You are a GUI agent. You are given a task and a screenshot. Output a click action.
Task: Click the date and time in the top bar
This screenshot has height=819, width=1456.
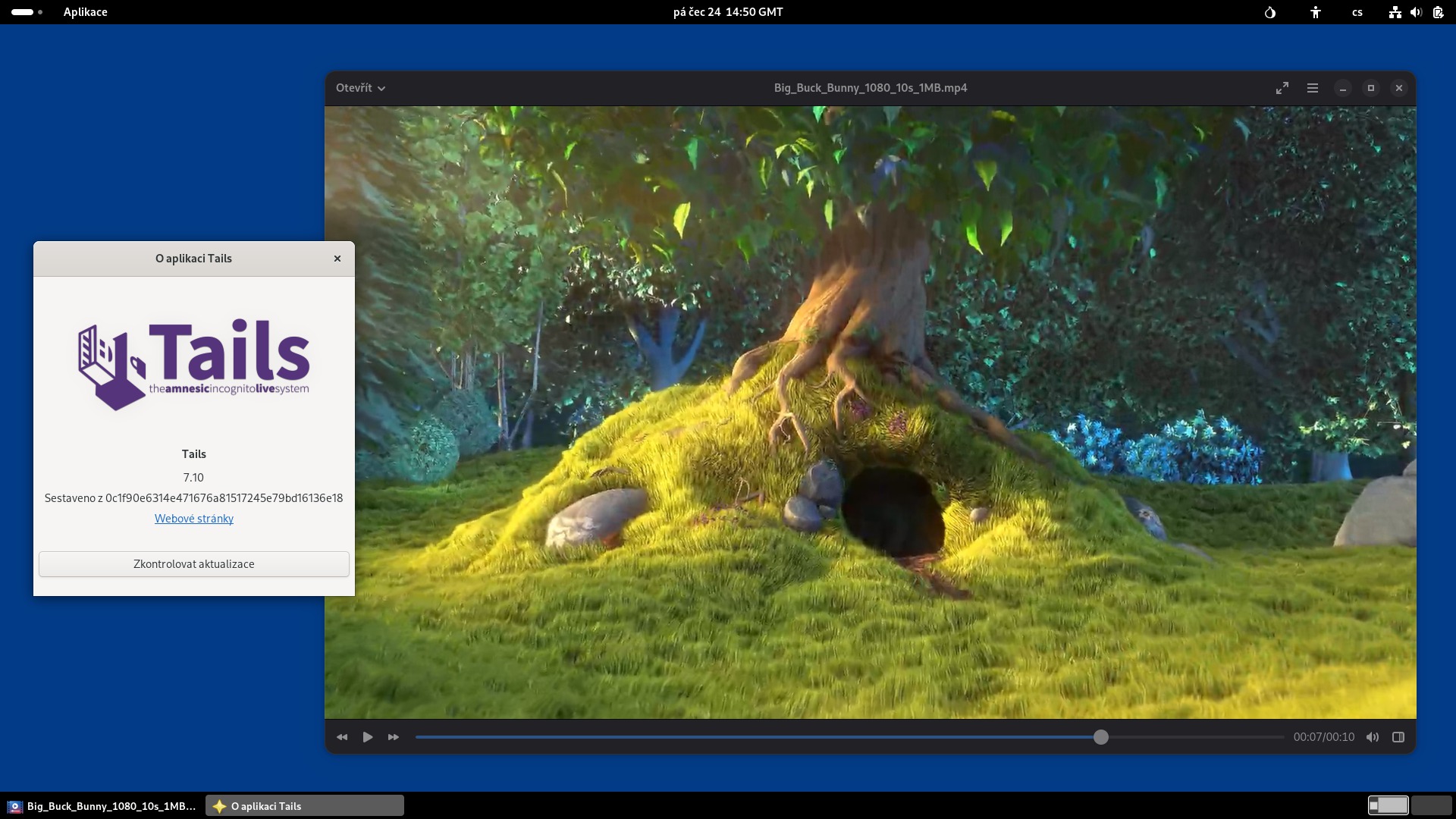click(728, 12)
